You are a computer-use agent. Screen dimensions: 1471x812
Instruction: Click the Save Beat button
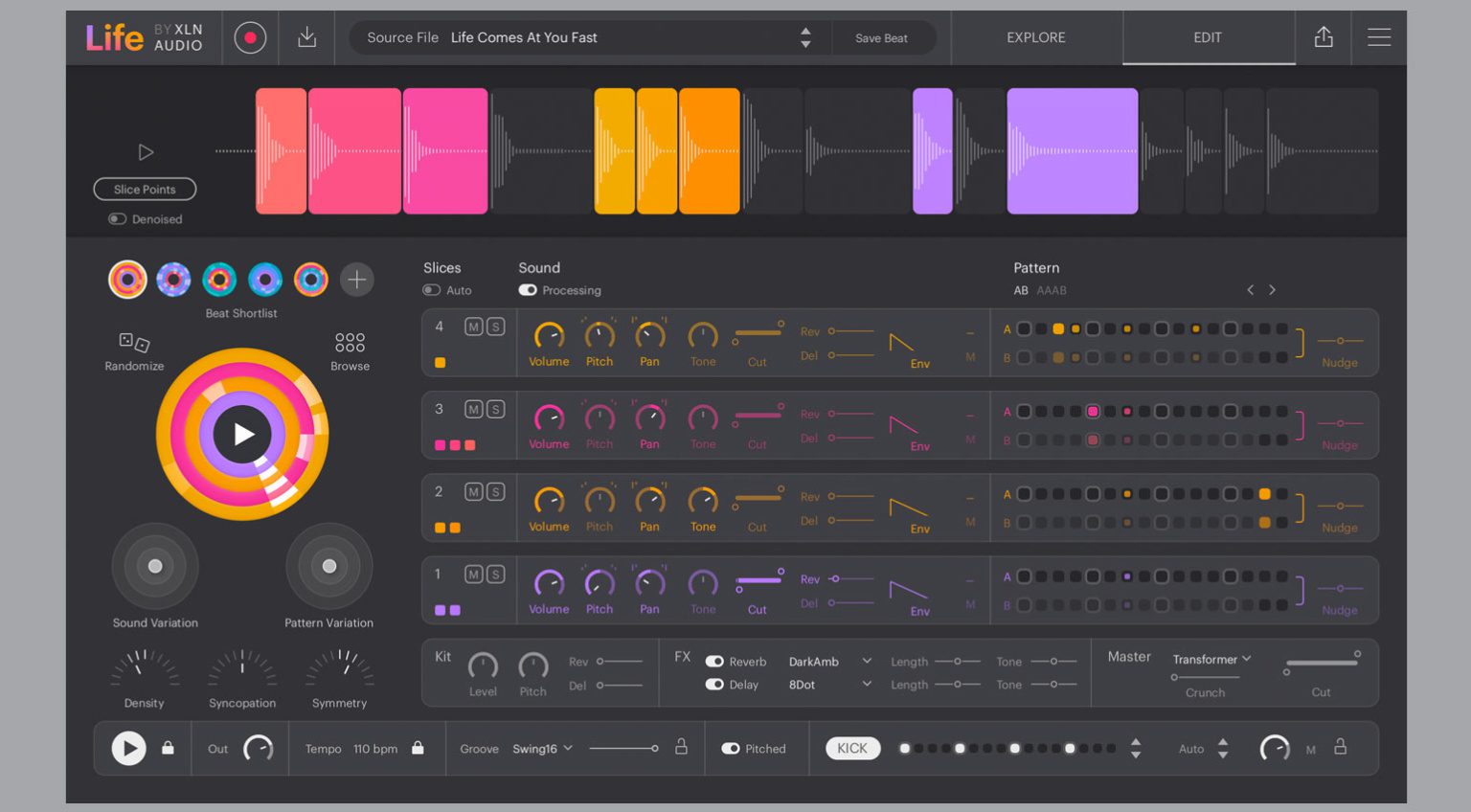point(882,37)
